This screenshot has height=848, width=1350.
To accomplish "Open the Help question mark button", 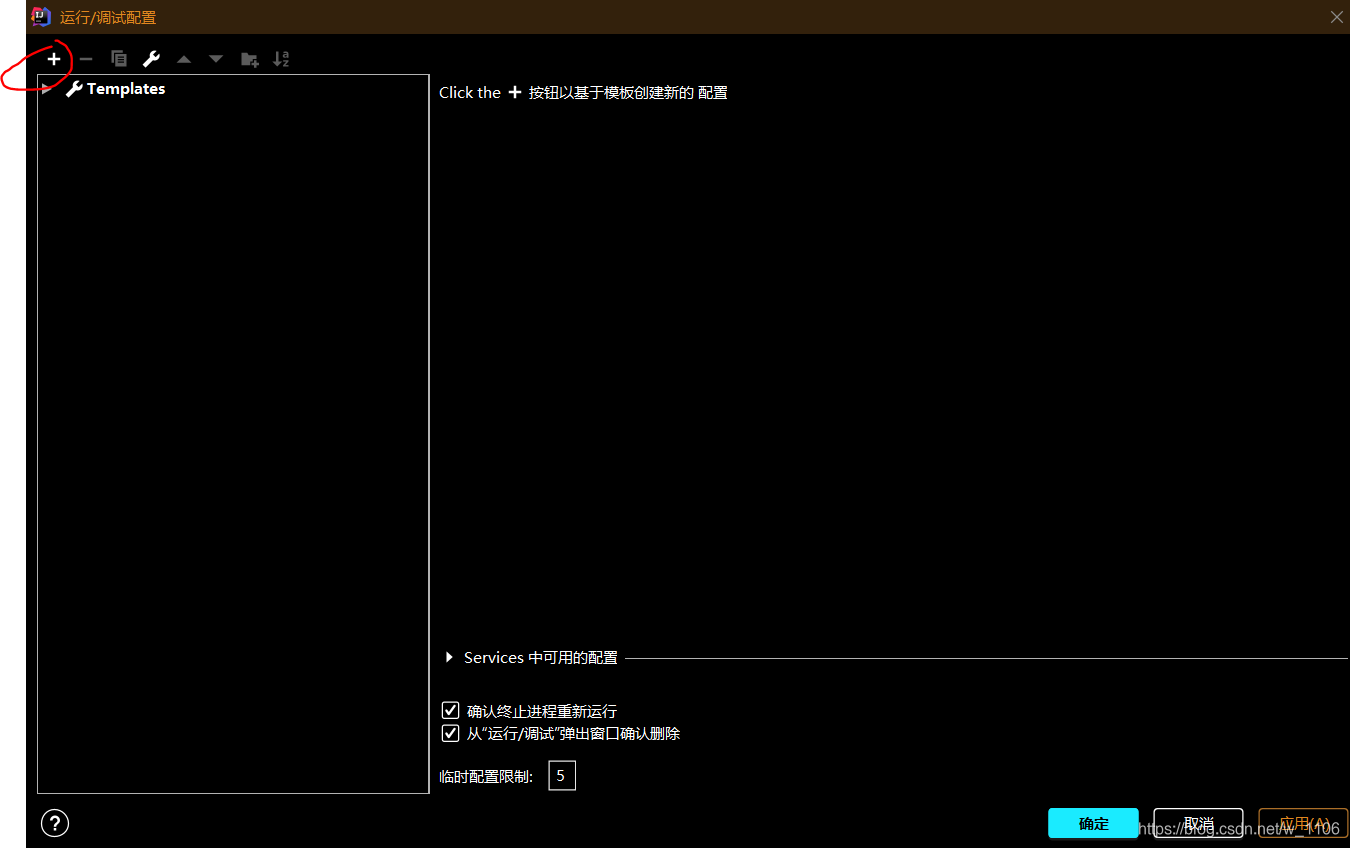I will pyautogui.click(x=55, y=823).
